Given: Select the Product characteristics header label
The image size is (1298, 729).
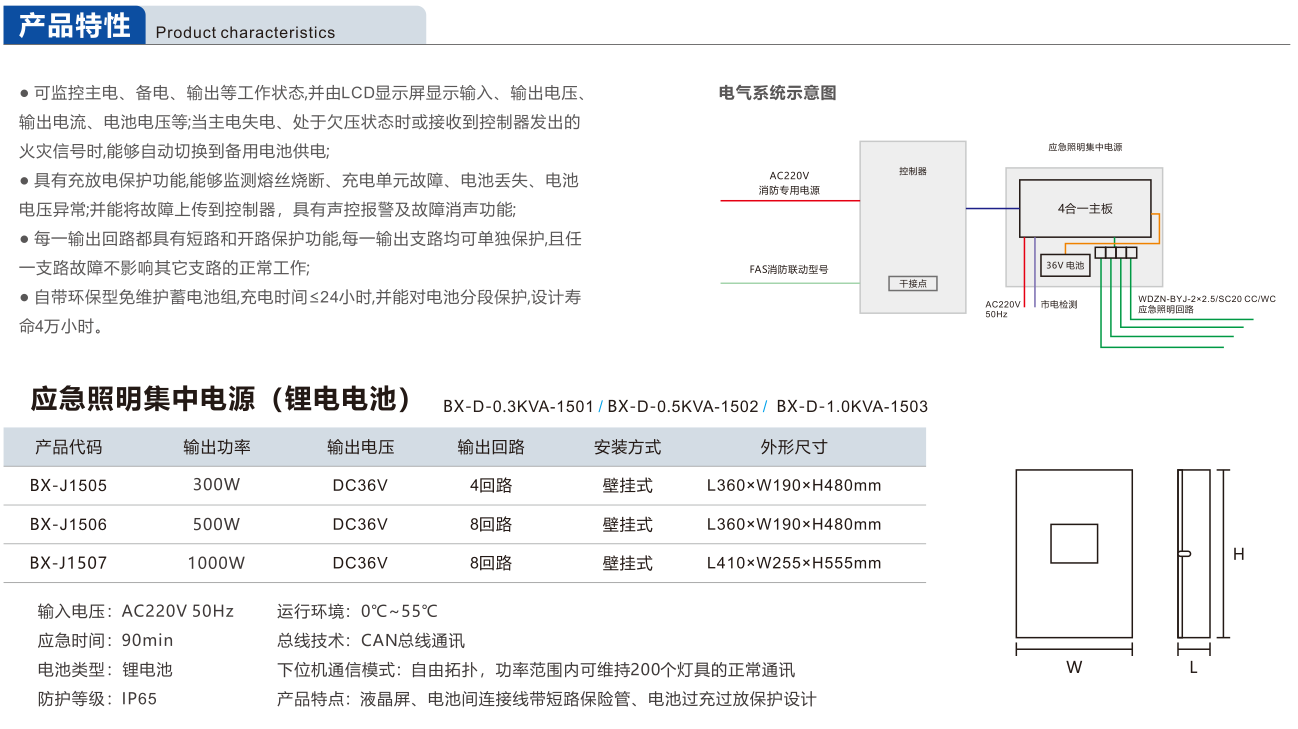Looking at the screenshot, I should point(245,32).
